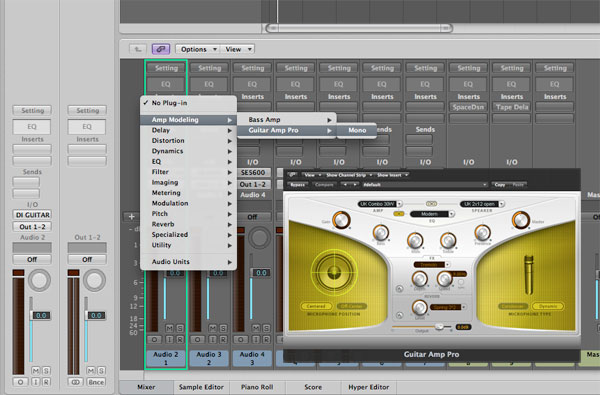This screenshot has width=600, height=395.
Task: Open the mixer View dropdown next to Options
Action: coord(238,49)
